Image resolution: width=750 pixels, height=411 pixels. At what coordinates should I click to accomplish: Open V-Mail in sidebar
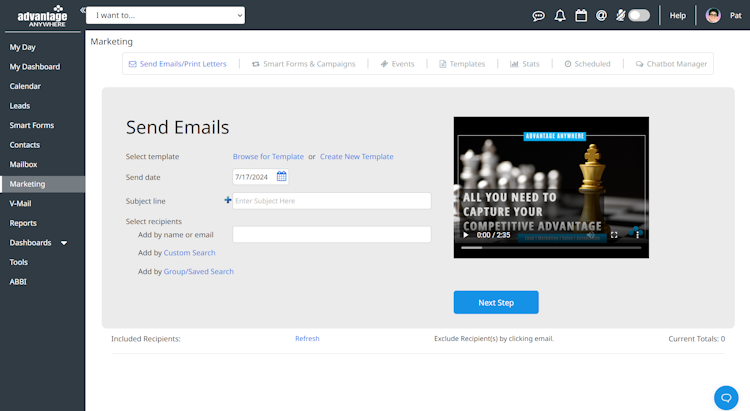[x=20, y=204]
